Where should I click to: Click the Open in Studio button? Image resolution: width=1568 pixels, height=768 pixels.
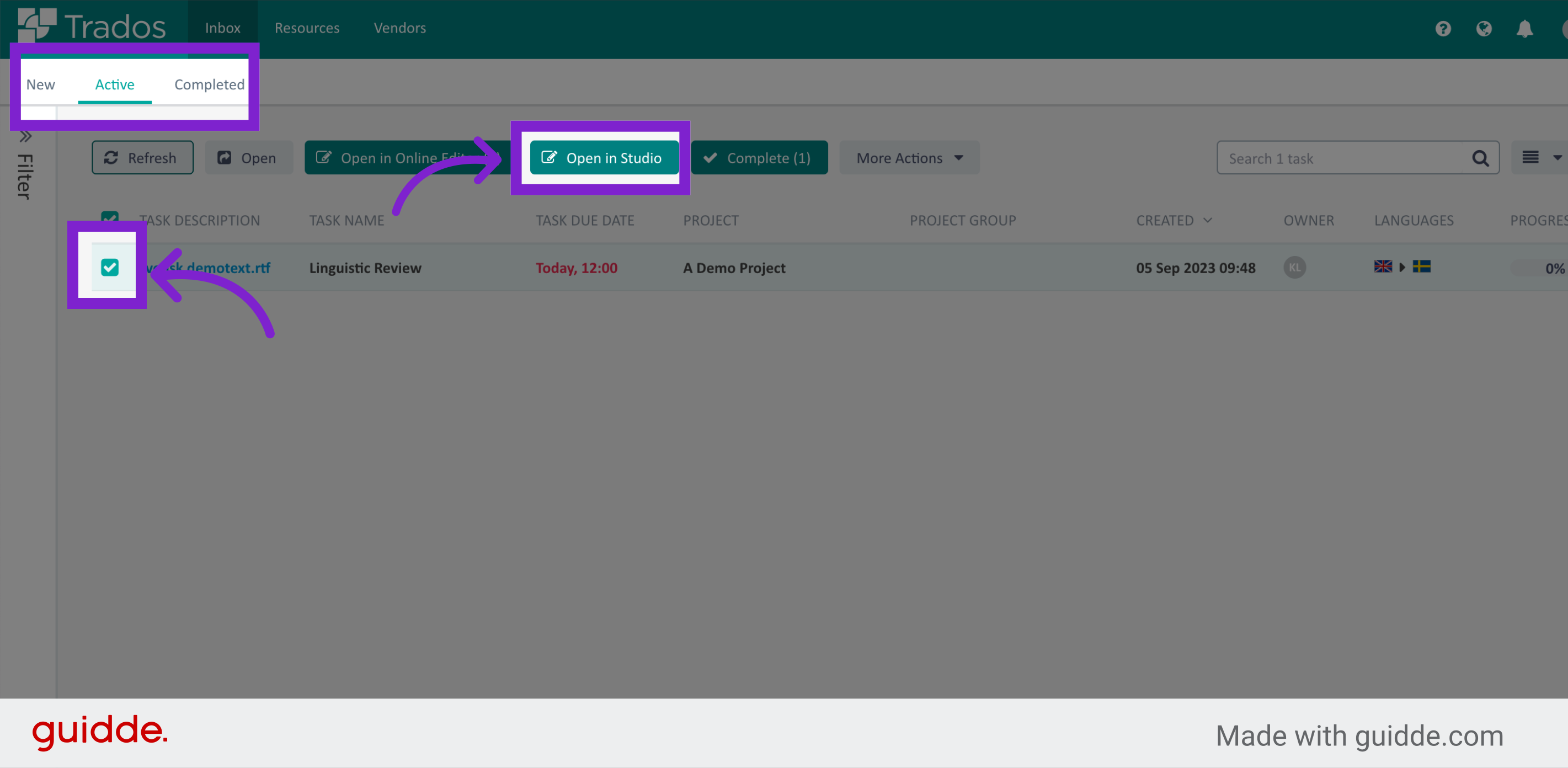tap(604, 158)
